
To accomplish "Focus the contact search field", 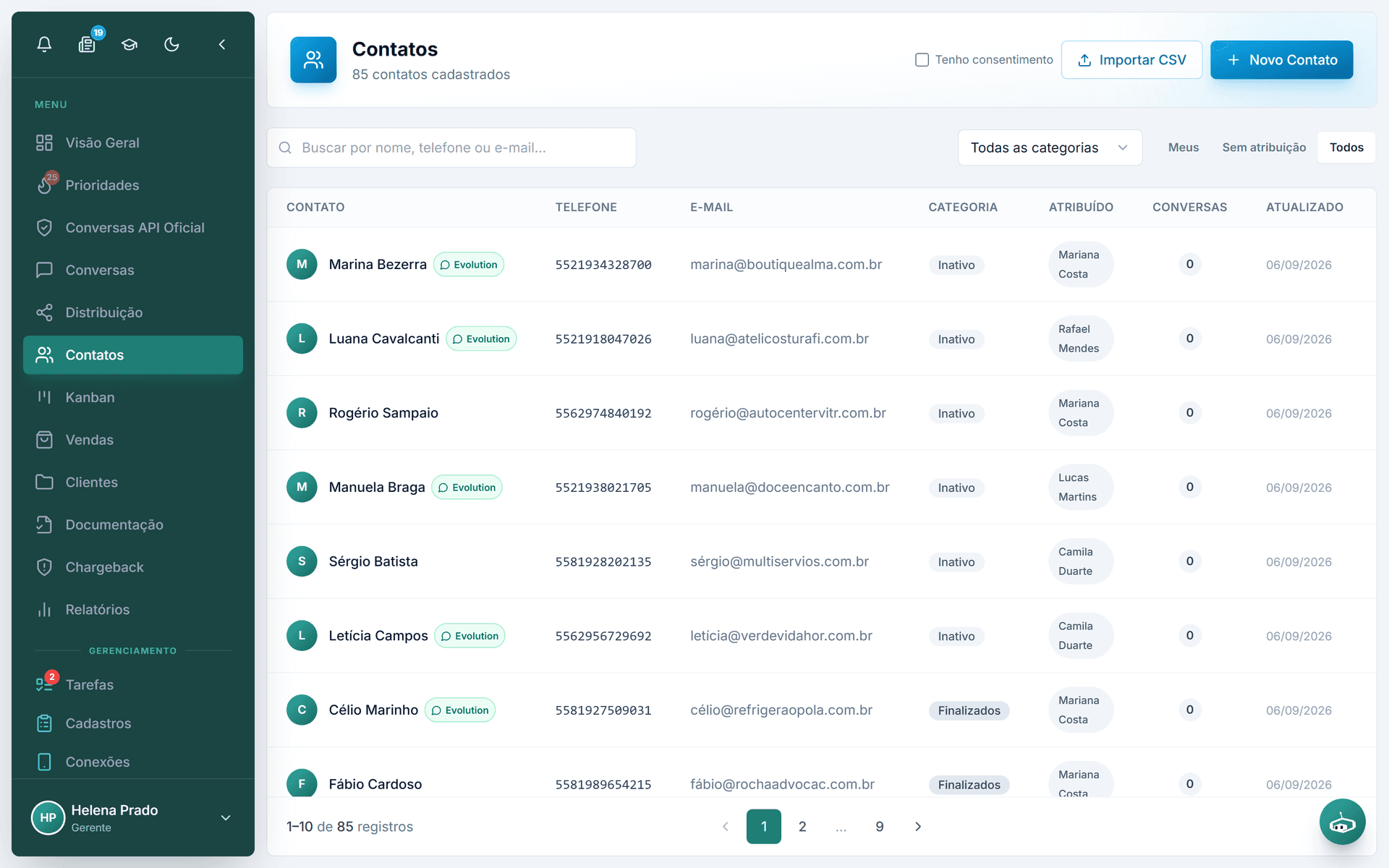I will point(451,148).
